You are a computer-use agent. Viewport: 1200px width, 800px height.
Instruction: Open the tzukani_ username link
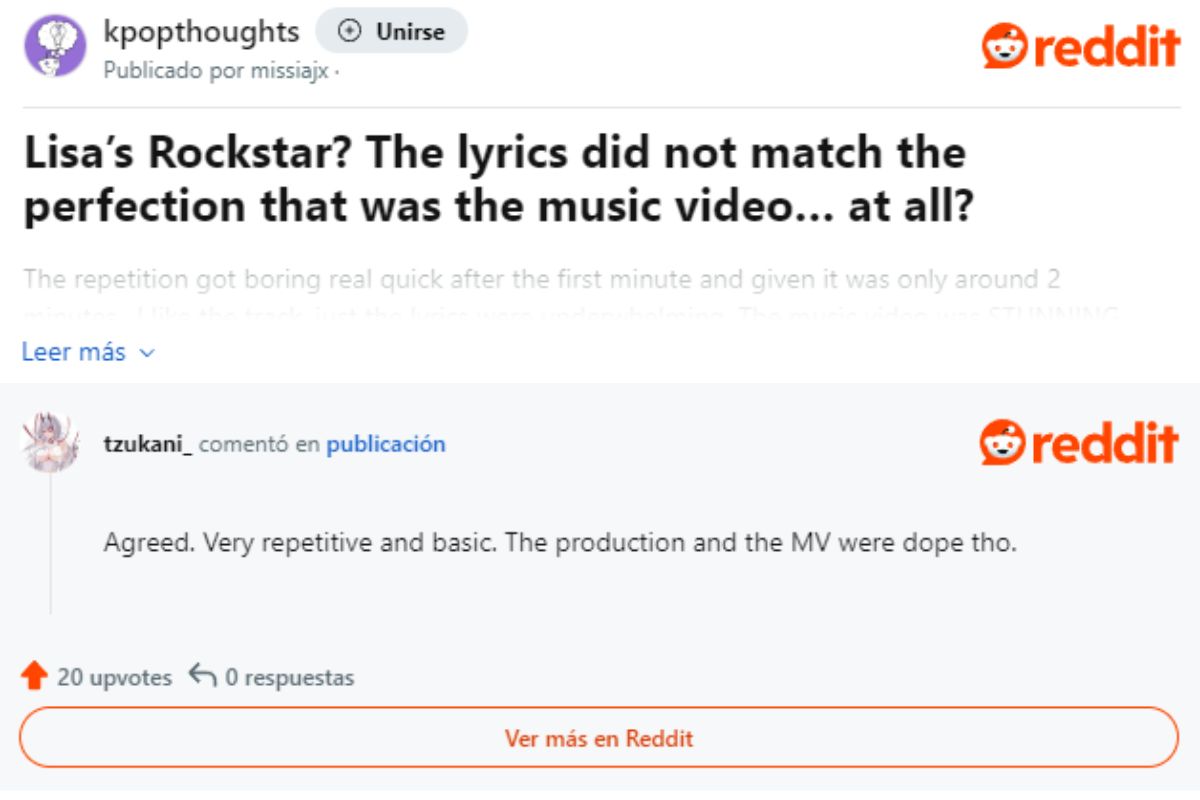pos(148,444)
